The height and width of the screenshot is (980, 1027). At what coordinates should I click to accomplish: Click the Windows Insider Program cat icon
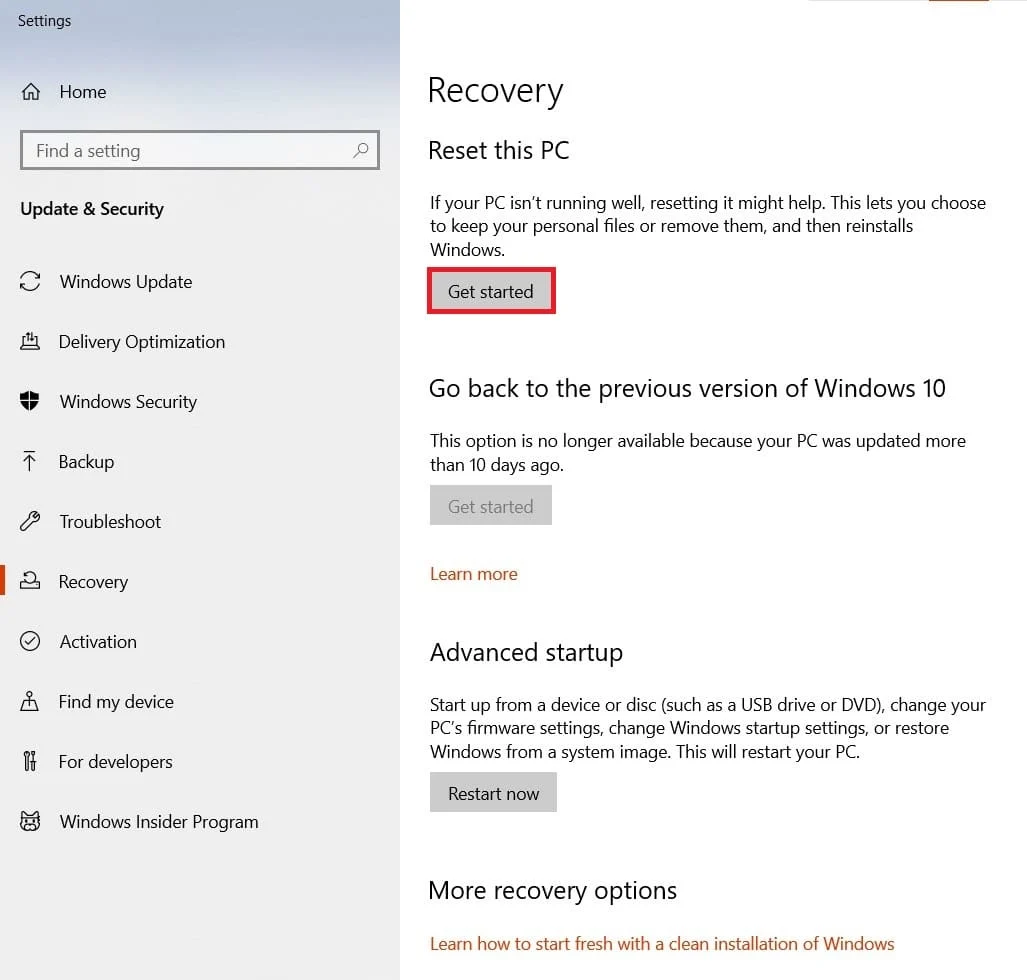pyautogui.click(x=30, y=822)
